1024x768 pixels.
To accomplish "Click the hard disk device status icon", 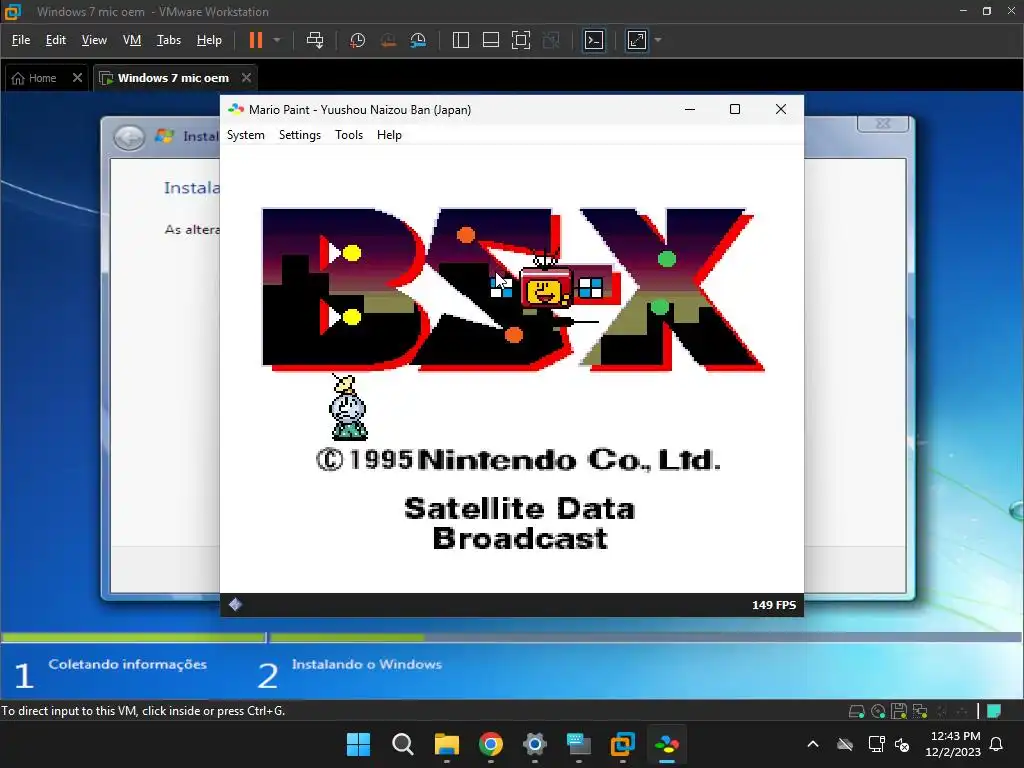I will click(x=857, y=711).
